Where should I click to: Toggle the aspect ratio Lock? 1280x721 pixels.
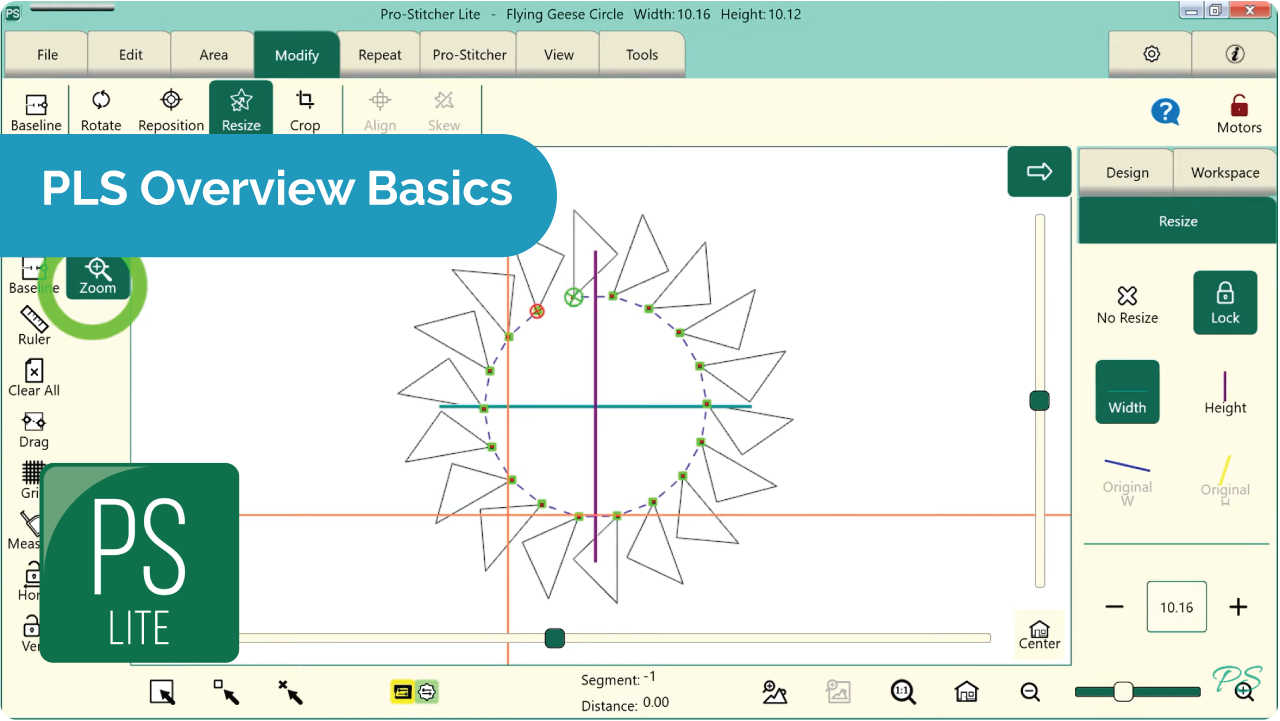coord(1225,302)
